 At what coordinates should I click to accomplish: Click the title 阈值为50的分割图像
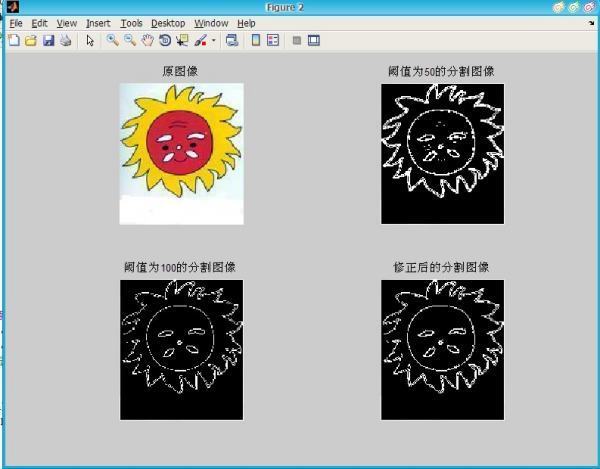coord(441,71)
